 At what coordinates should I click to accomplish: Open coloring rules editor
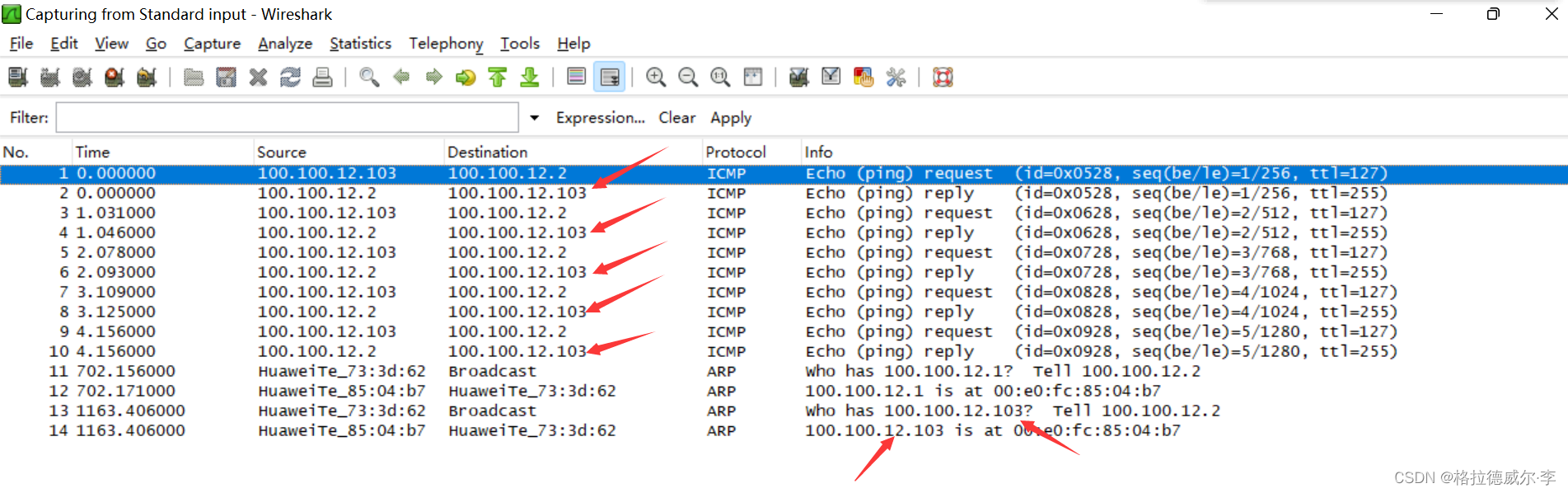864,77
